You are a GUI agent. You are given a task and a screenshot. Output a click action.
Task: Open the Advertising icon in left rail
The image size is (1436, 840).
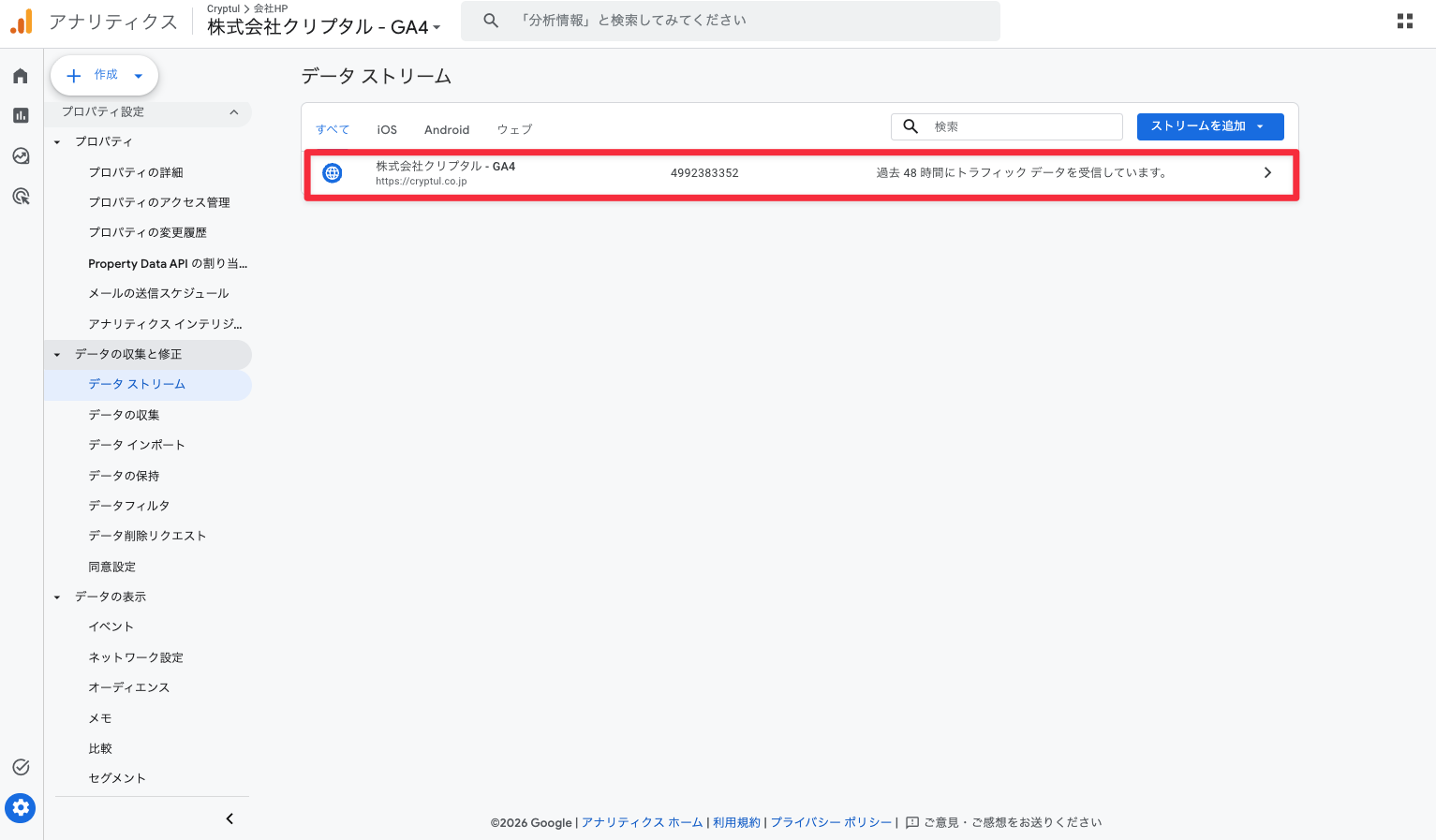click(21, 196)
